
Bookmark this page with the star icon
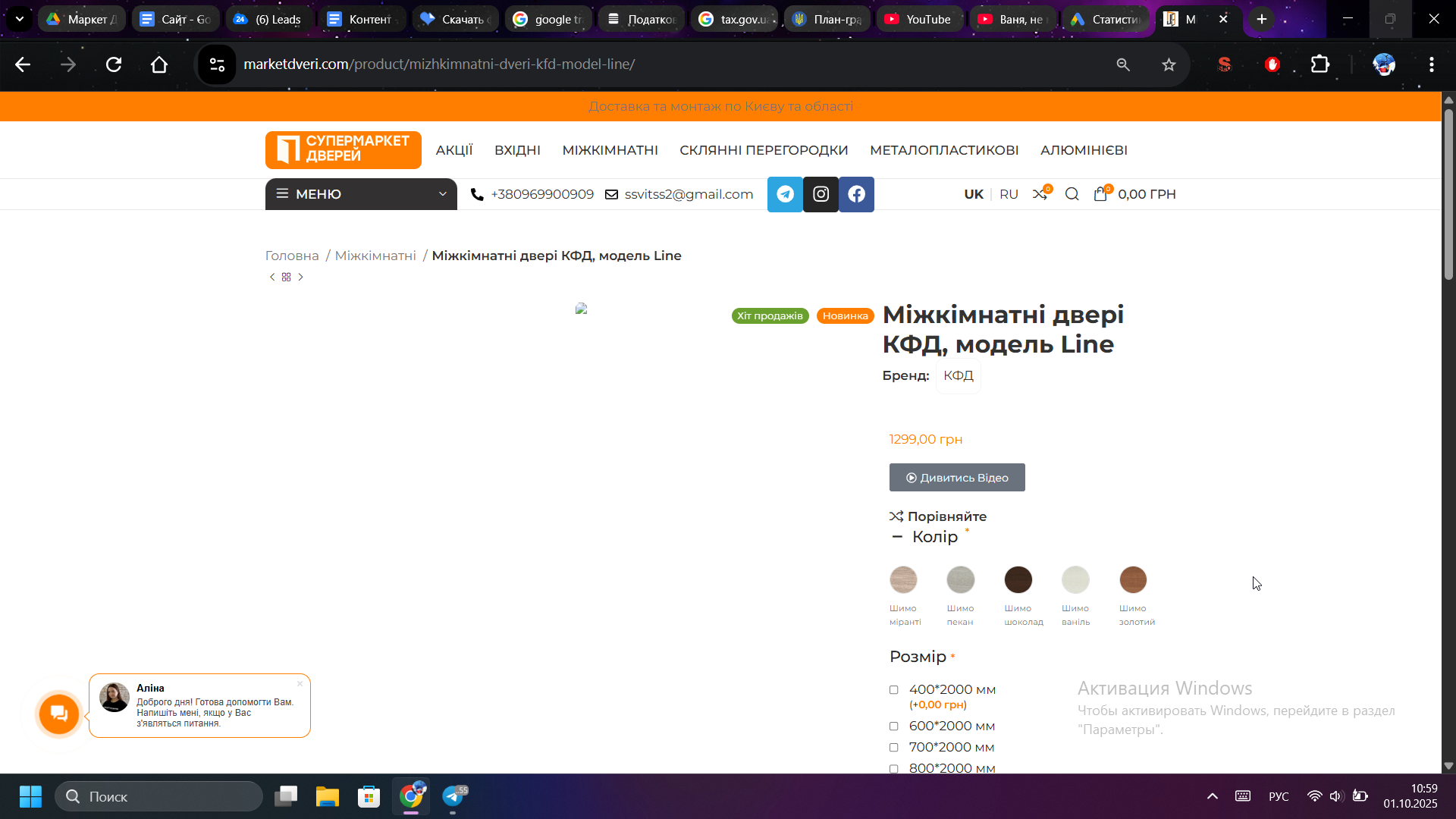click(x=1169, y=64)
